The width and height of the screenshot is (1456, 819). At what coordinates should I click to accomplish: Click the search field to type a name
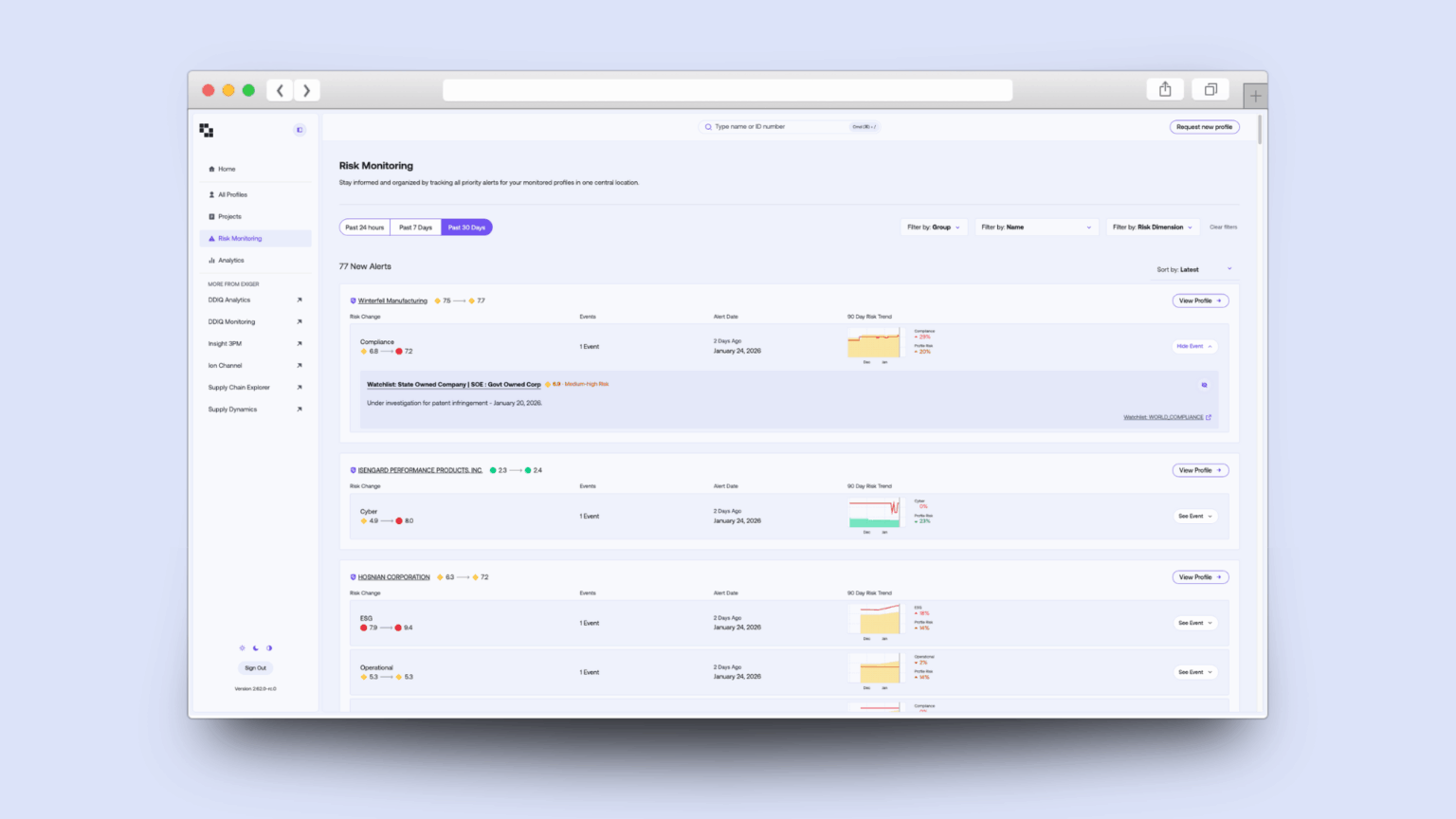click(x=787, y=126)
